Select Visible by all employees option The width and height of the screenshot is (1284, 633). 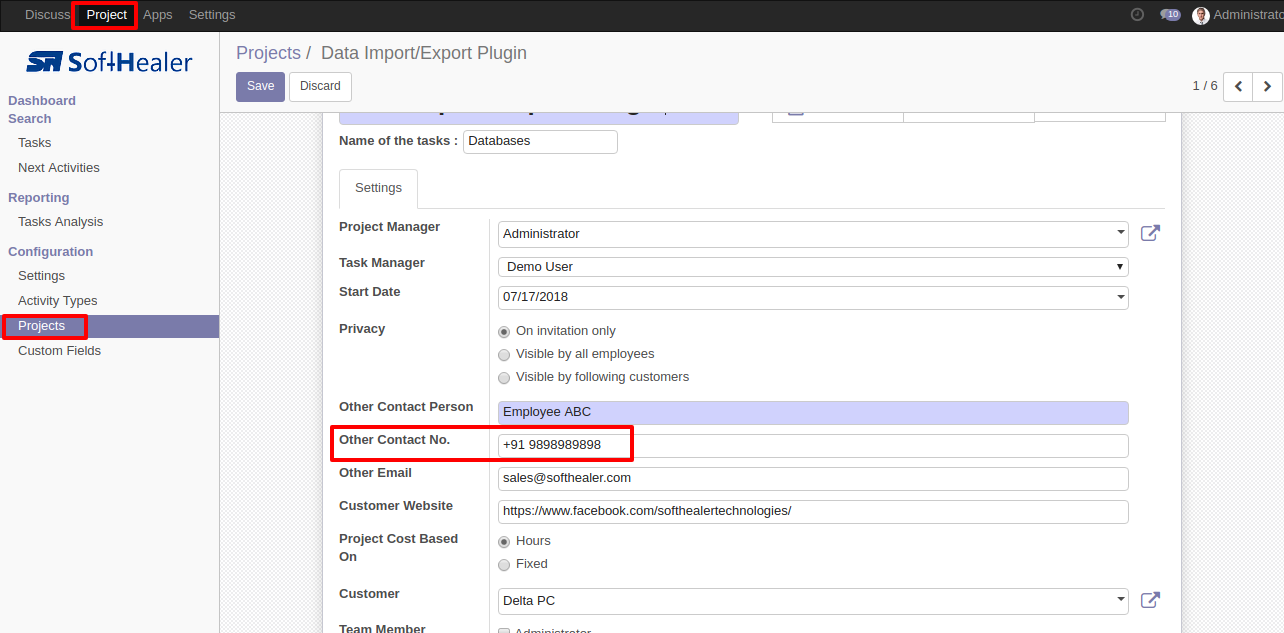tap(504, 354)
